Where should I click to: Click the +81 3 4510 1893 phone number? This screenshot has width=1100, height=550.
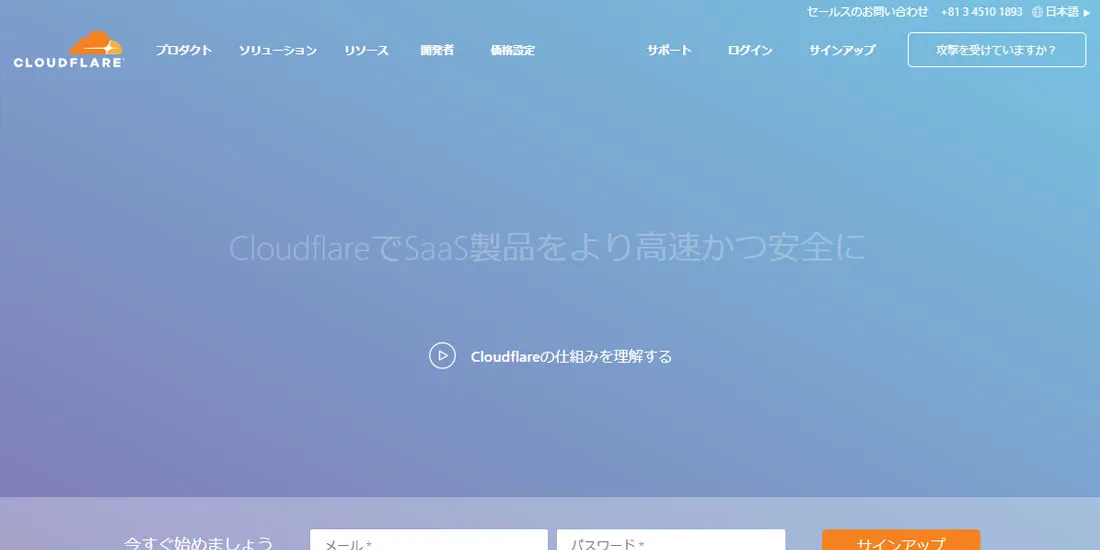click(x=981, y=12)
